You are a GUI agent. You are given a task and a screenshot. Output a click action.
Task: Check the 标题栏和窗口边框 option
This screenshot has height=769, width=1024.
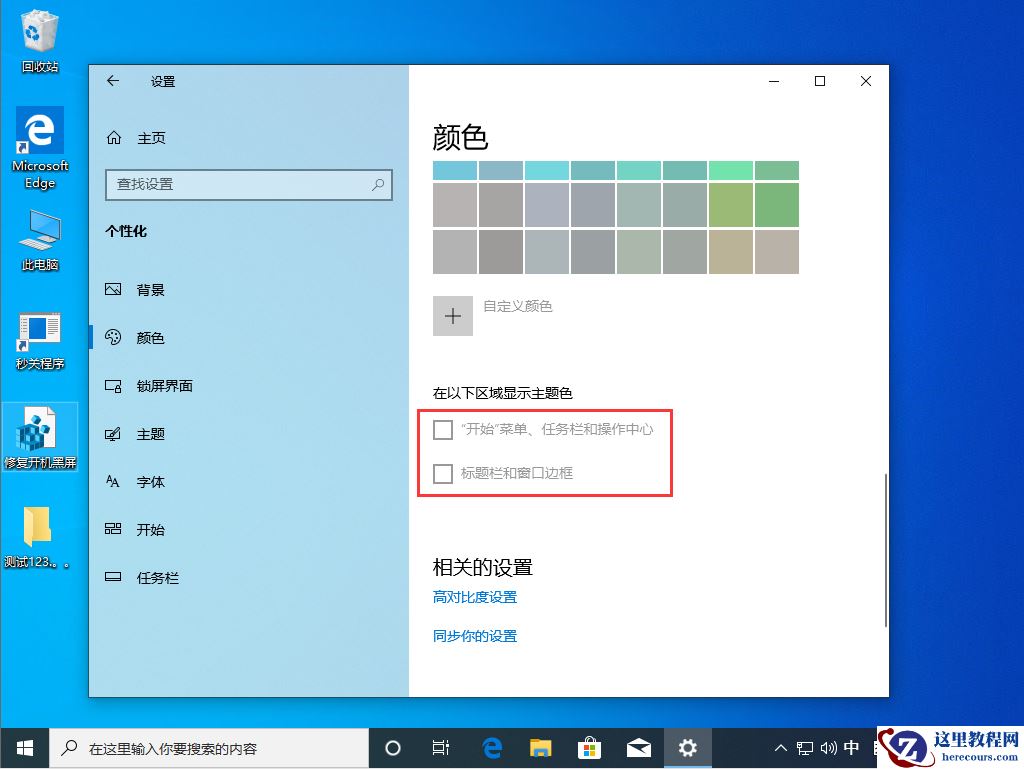[443, 473]
